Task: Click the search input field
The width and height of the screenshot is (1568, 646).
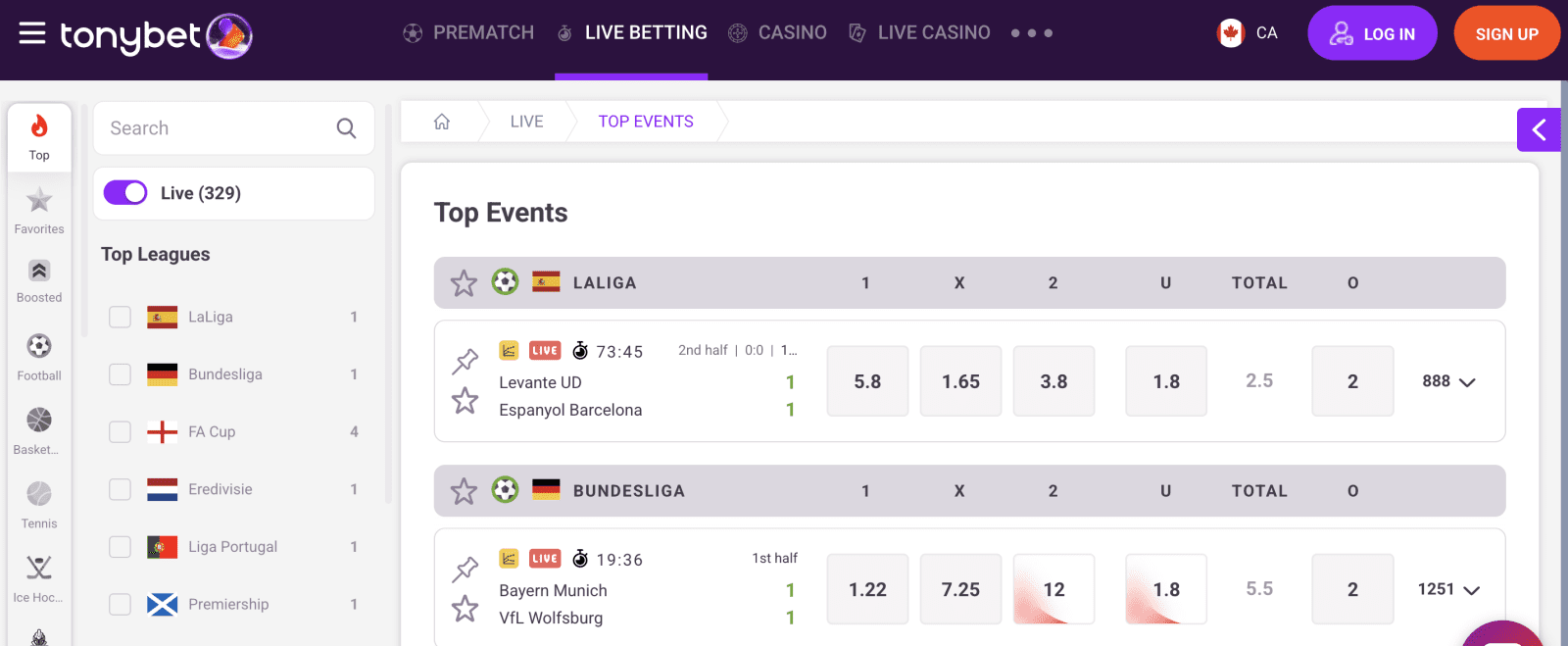Action: click(220, 127)
